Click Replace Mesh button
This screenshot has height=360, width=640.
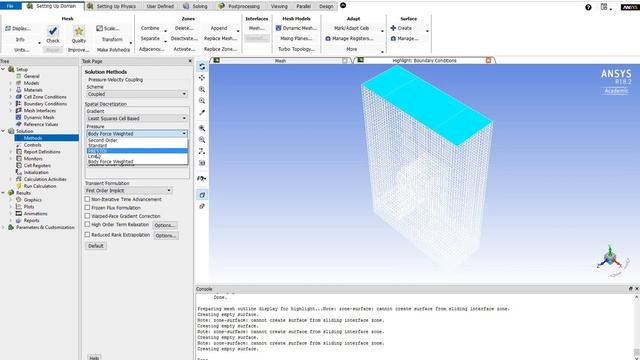point(220,38)
